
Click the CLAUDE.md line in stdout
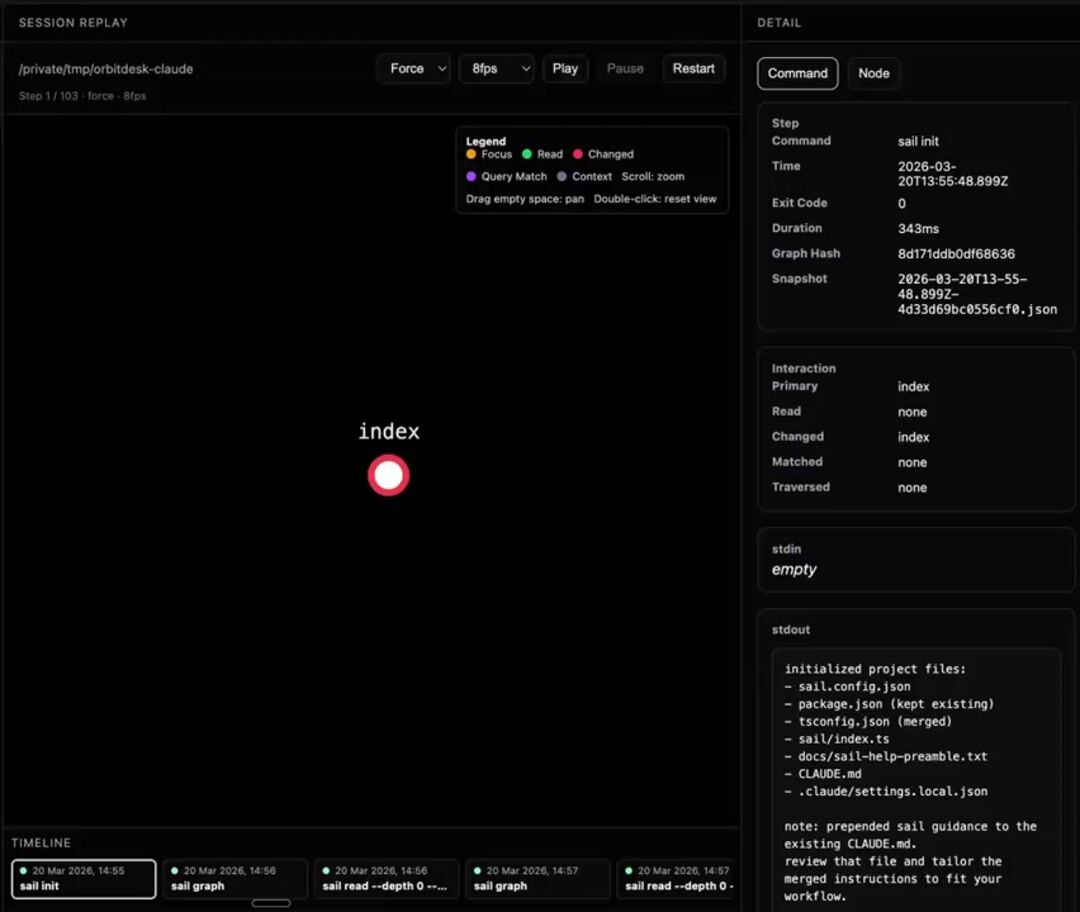[x=822, y=774]
